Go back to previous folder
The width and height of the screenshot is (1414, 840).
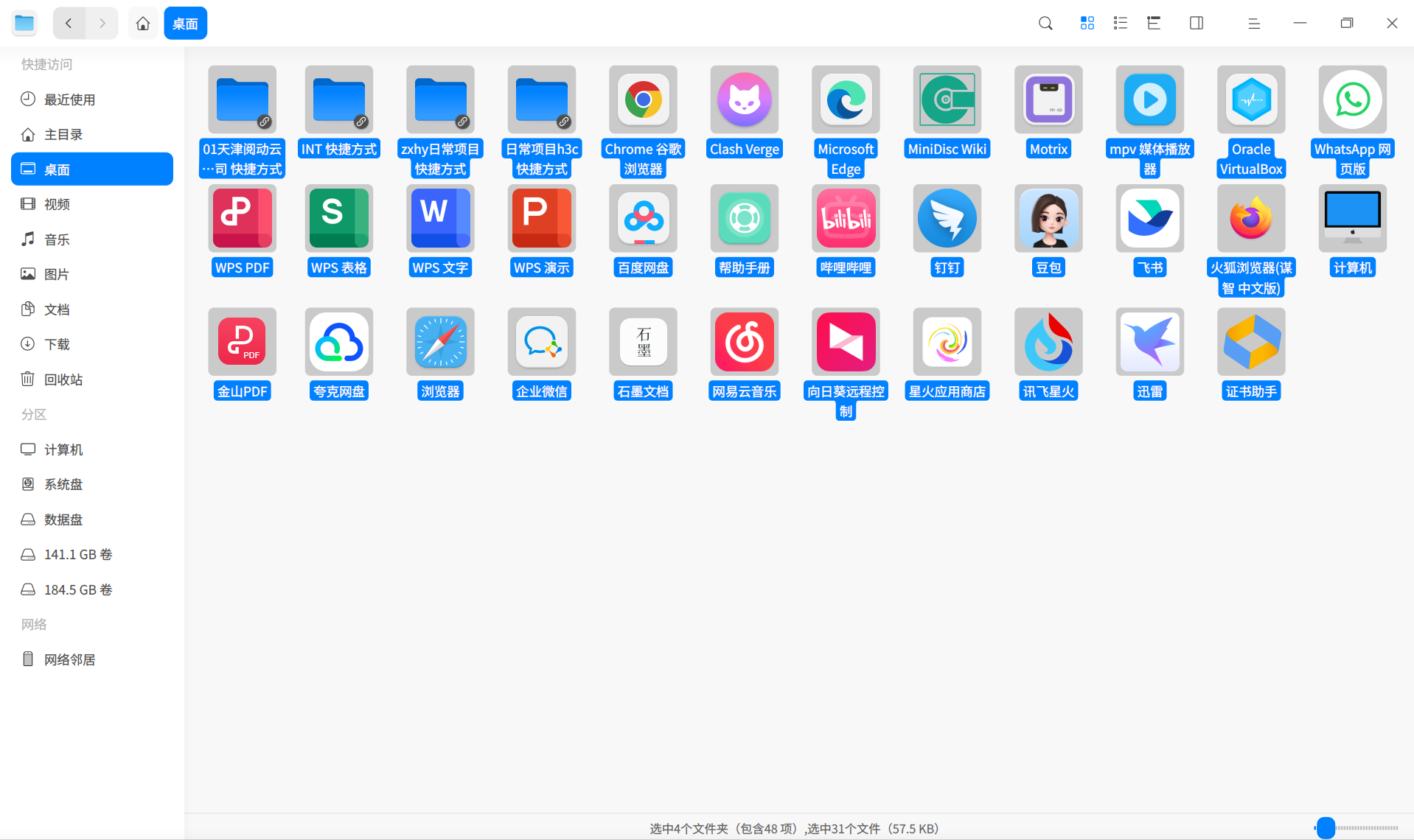(x=69, y=24)
